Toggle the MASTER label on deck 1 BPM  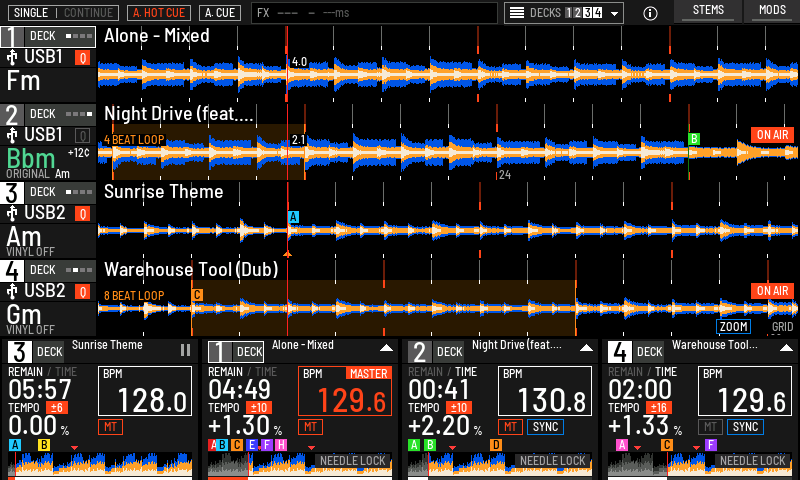pyautogui.click(x=368, y=373)
